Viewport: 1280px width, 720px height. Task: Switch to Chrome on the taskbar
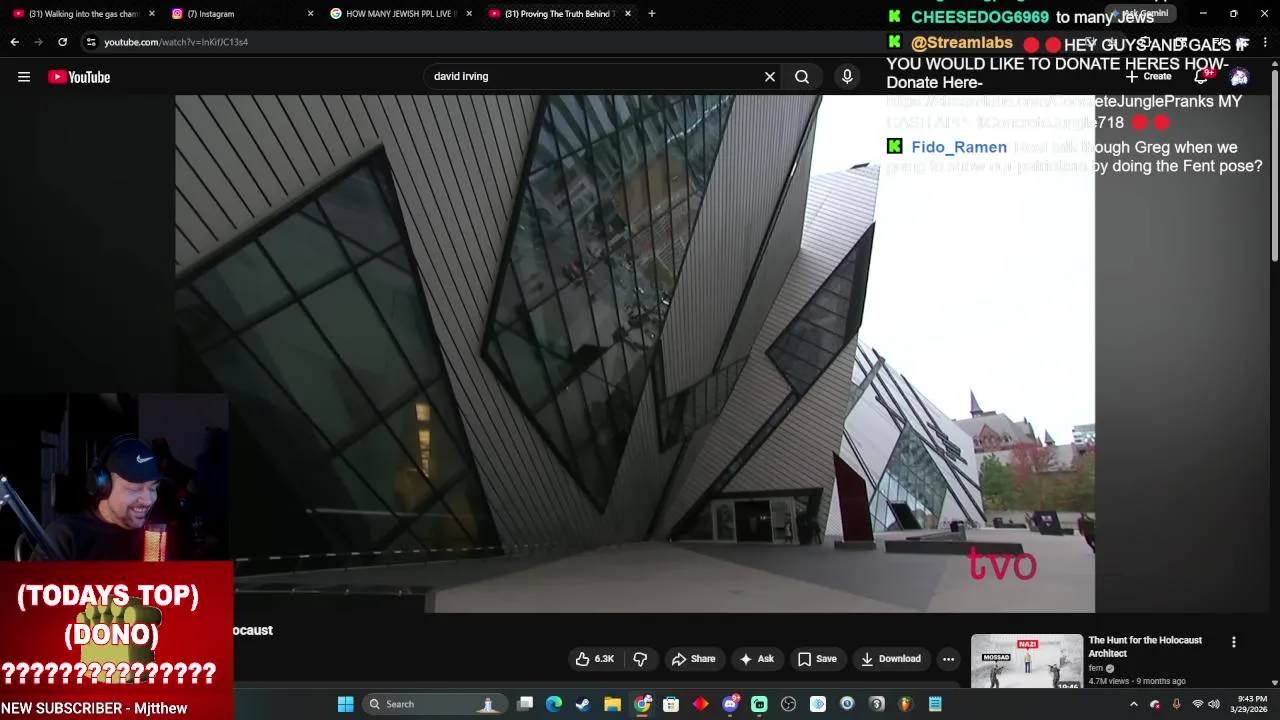coord(642,704)
